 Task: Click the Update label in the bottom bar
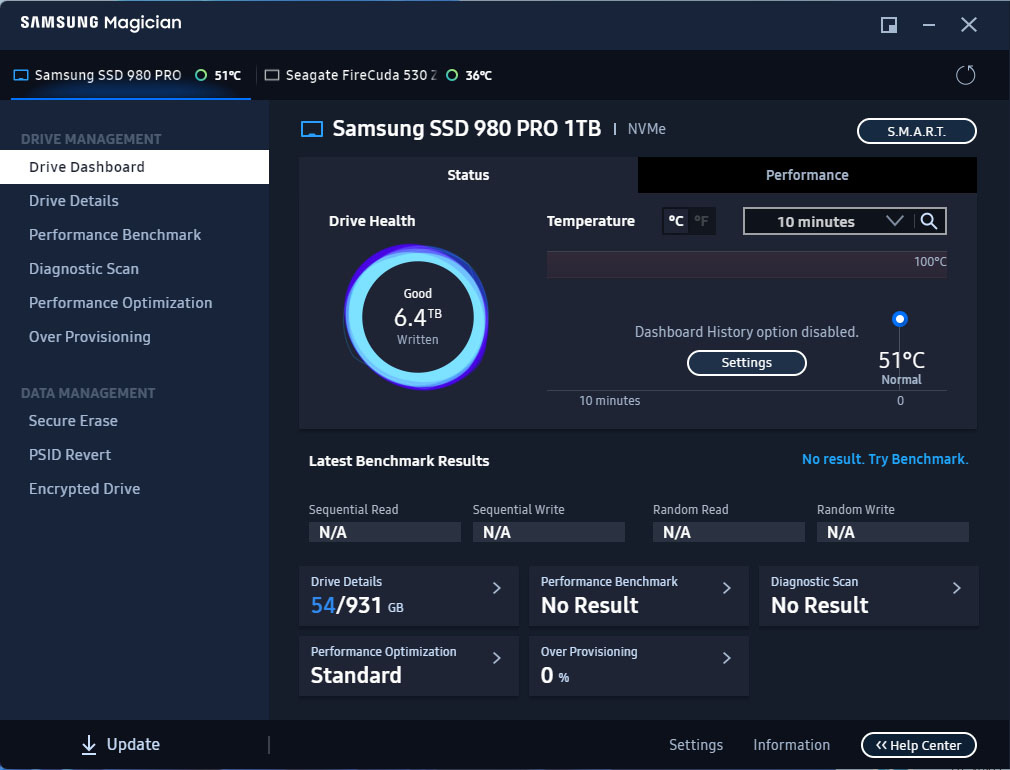click(133, 745)
